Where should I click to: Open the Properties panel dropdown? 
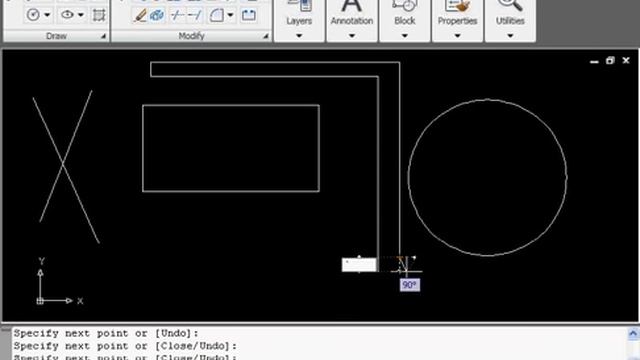(x=458, y=36)
